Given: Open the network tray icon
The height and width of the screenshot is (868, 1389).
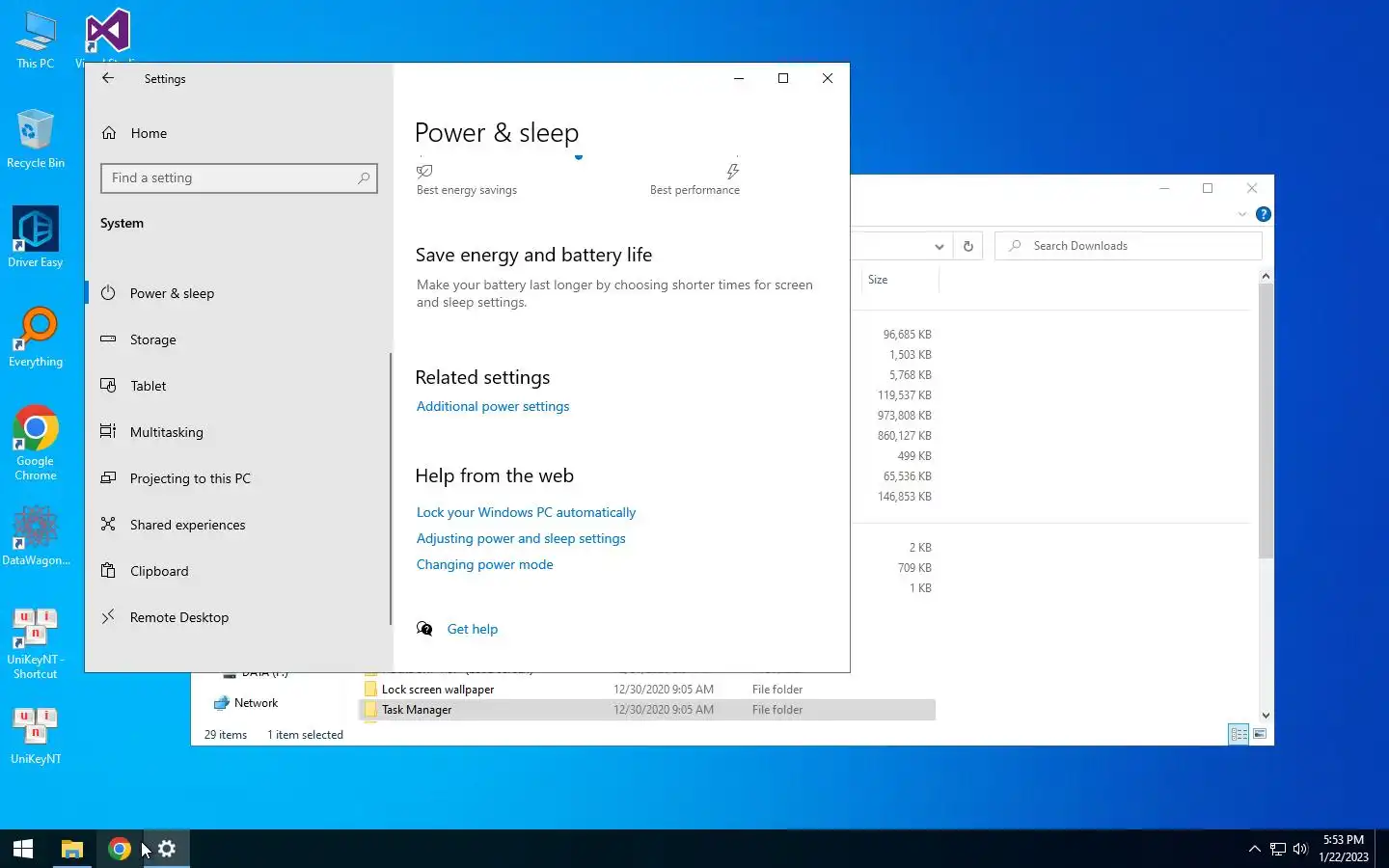Looking at the screenshot, I should click(x=1278, y=849).
